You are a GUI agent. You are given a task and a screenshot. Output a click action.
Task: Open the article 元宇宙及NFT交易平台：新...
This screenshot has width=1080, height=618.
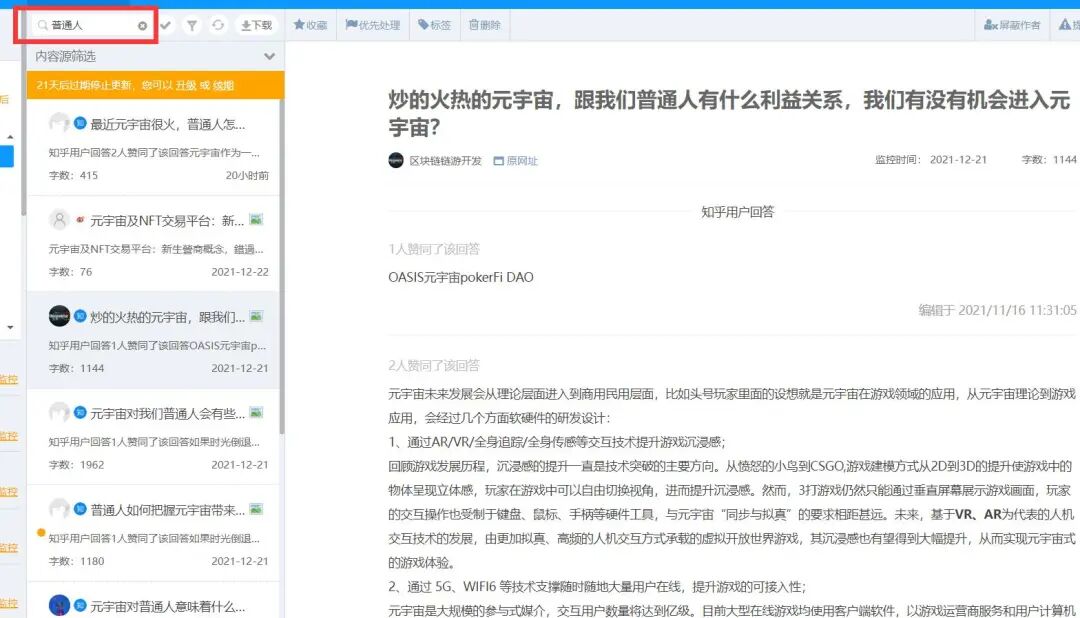[167, 221]
